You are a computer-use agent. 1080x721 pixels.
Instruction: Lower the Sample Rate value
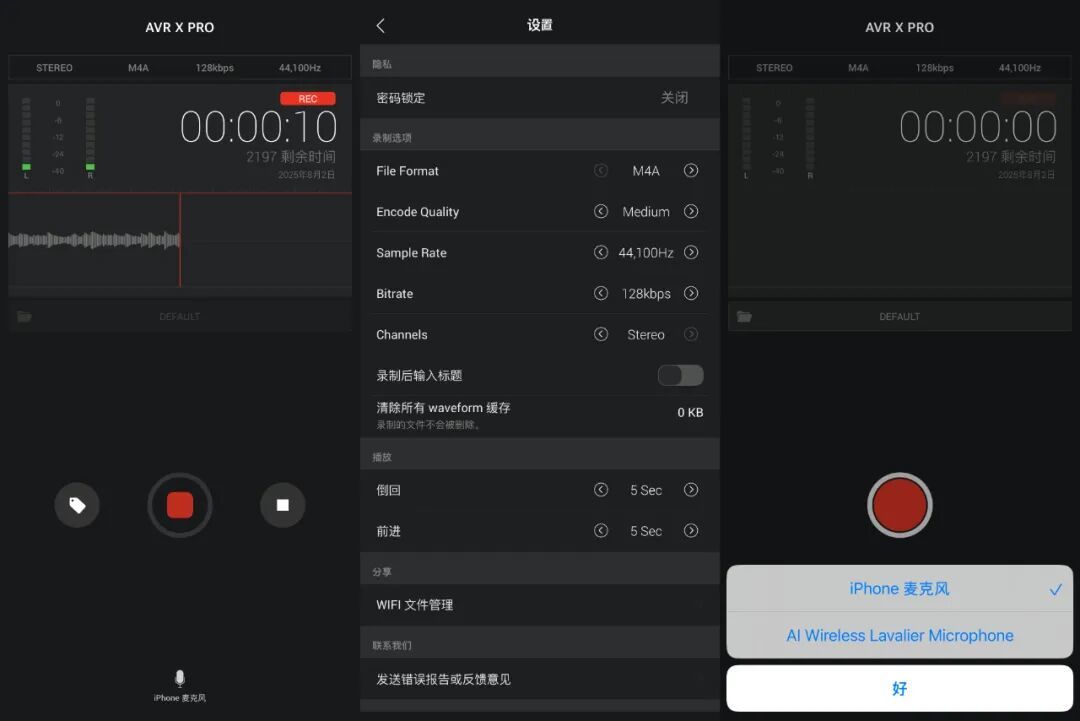click(601, 252)
